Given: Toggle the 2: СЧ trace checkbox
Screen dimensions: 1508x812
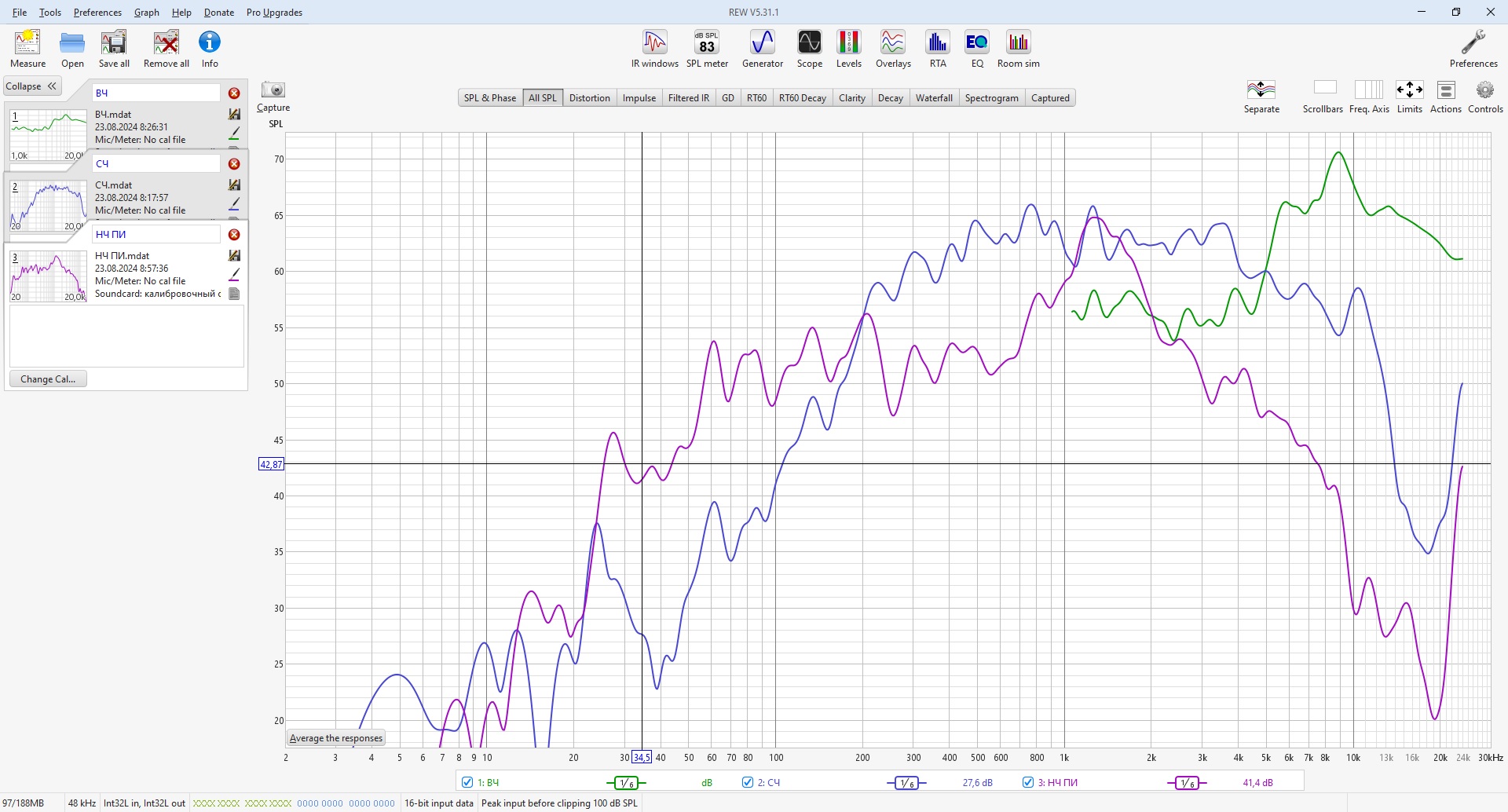Looking at the screenshot, I should tap(748, 782).
